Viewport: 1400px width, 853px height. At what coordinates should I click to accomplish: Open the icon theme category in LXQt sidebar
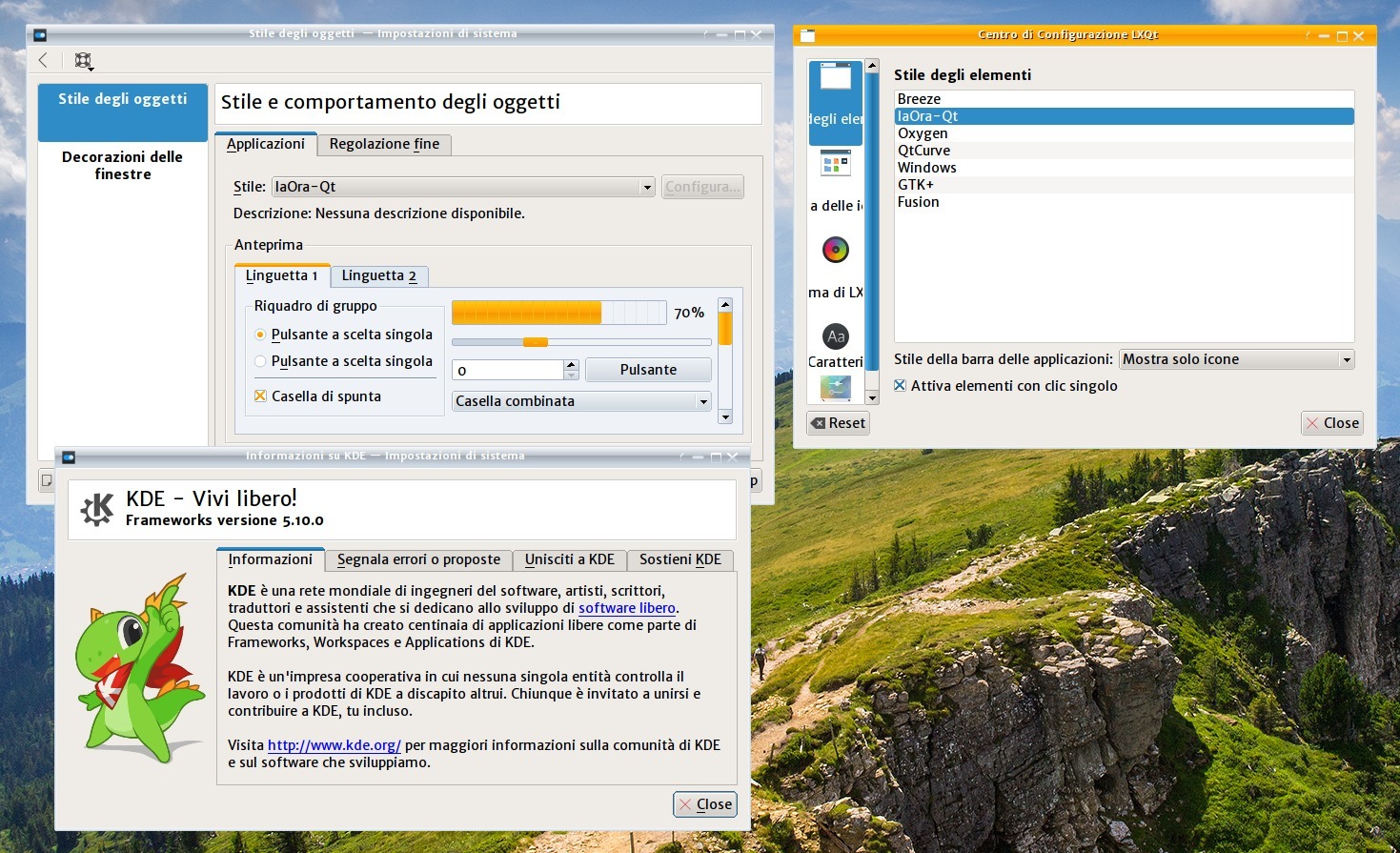(836, 163)
